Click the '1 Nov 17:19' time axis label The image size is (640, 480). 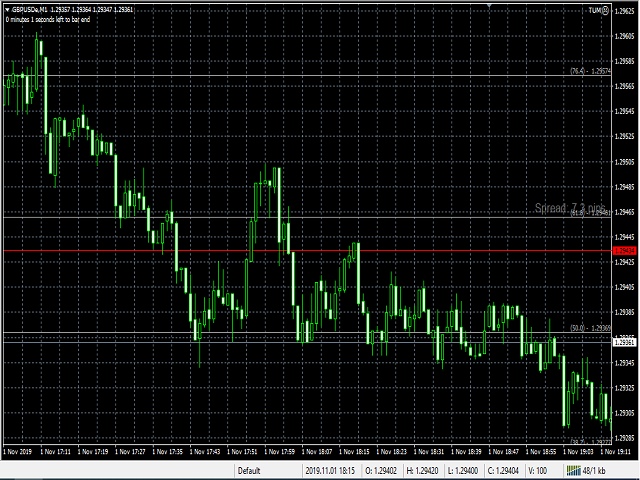pos(93,452)
